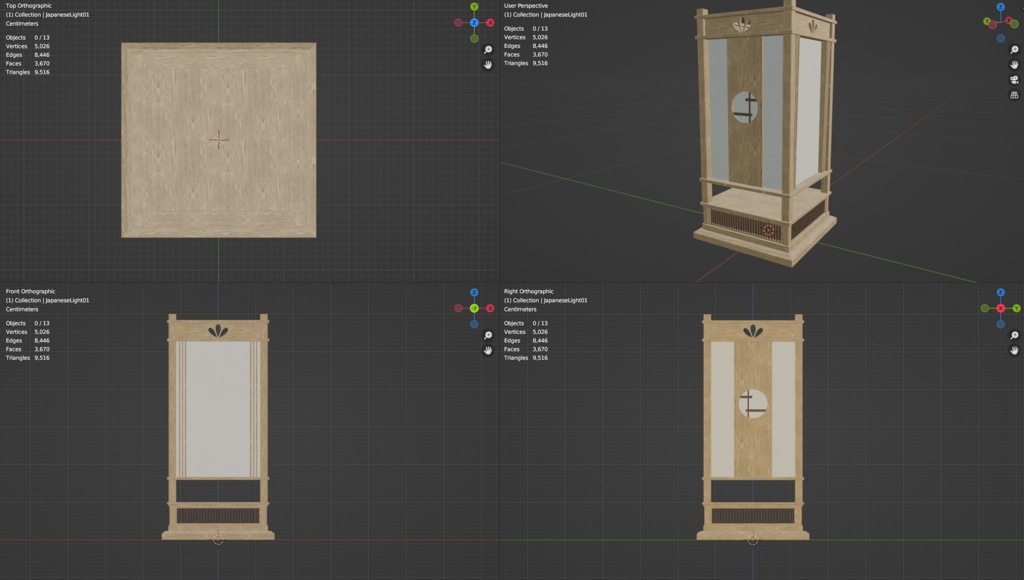Click the green Y center in Front Orthographic gizmo
The height and width of the screenshot is (580, 1024).
coord(474,308)
